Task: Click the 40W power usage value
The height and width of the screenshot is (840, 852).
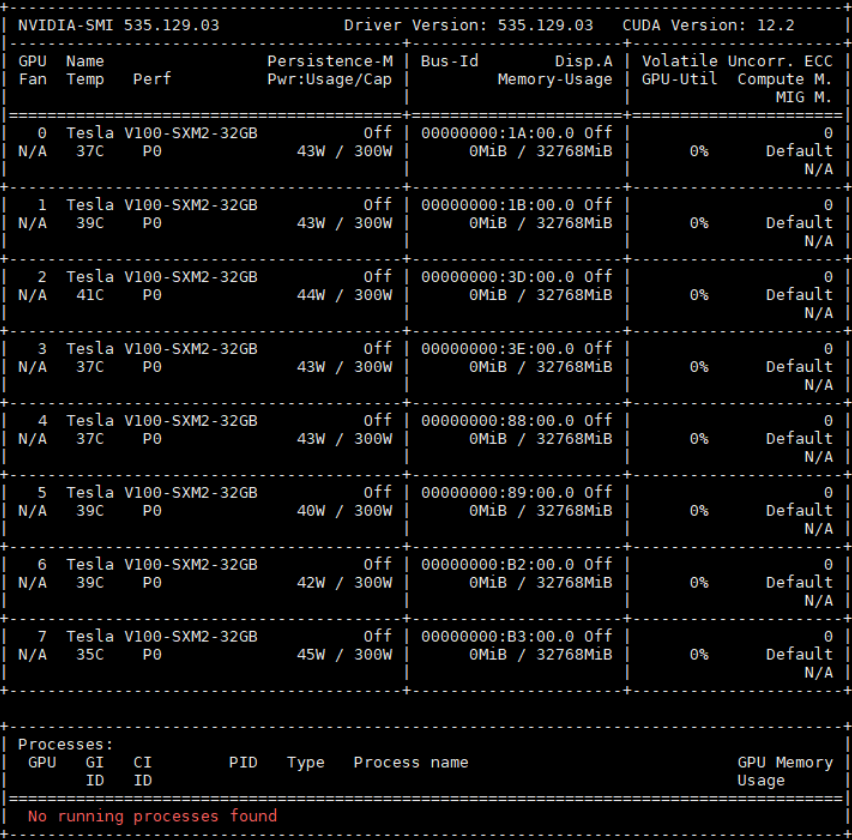Action: 311,511
